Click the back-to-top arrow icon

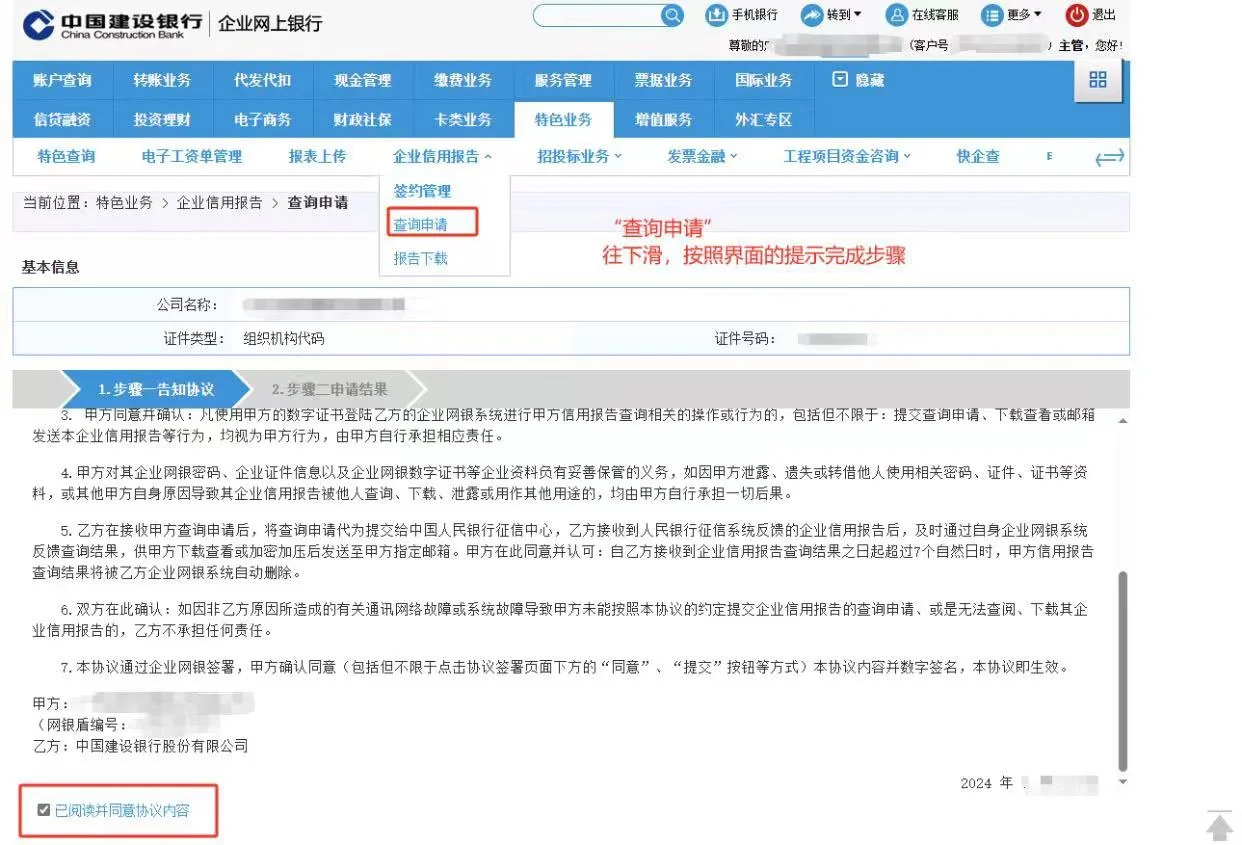[x=1219, y=826]
